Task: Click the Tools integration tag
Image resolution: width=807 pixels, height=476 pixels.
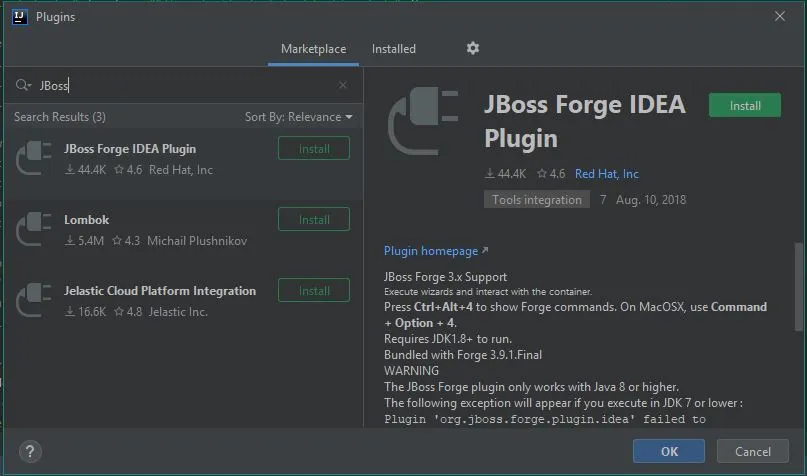Action: tap(537, 200)
